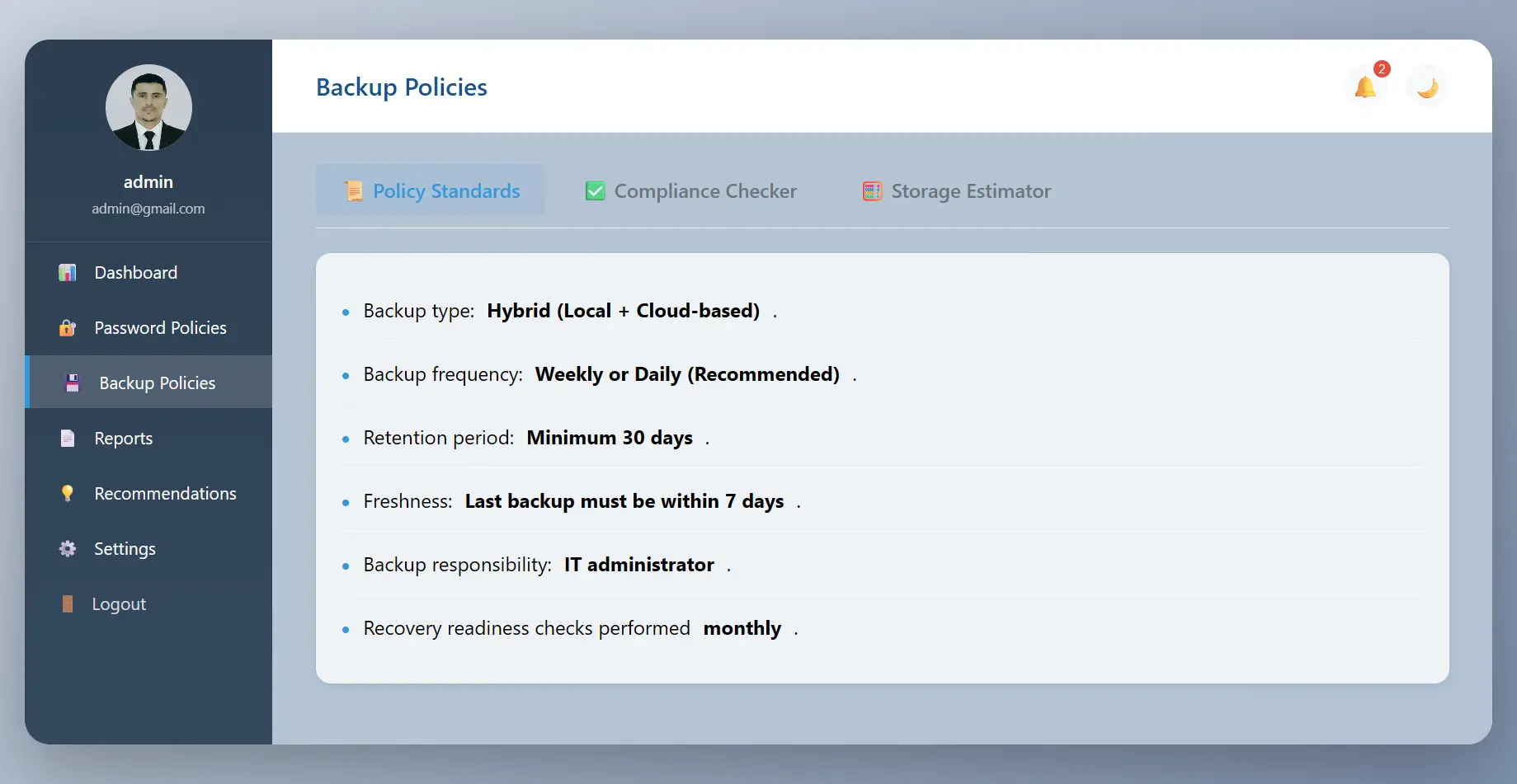Screen dimensions: 1517x784
Task: Open Dashboard from the sidebar
Action: click(136, 273)
